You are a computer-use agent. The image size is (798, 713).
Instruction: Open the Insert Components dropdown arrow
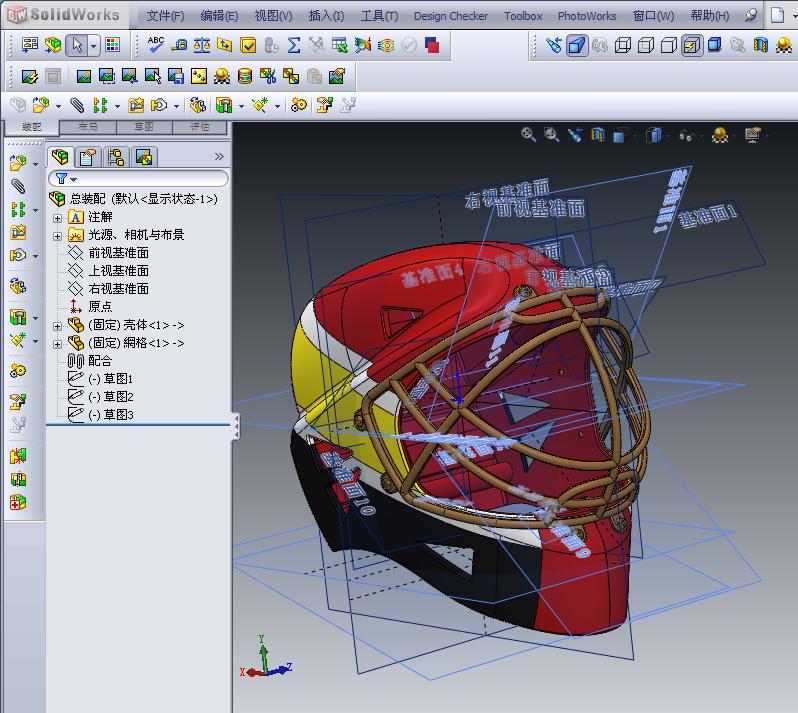point(58,106)
